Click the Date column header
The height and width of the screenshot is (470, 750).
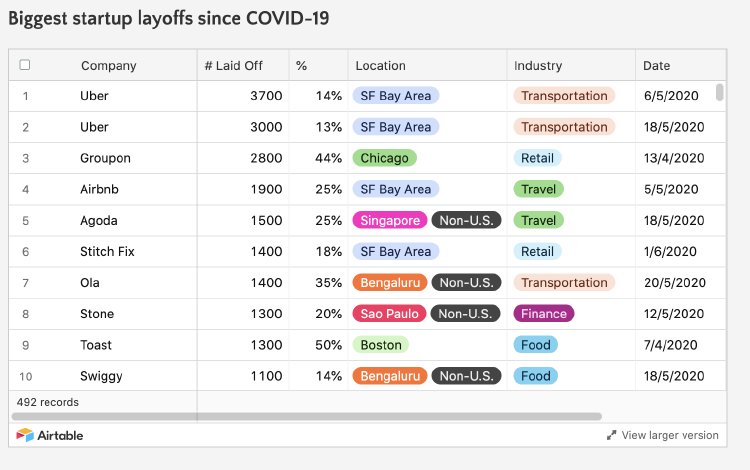click(657, 66)
